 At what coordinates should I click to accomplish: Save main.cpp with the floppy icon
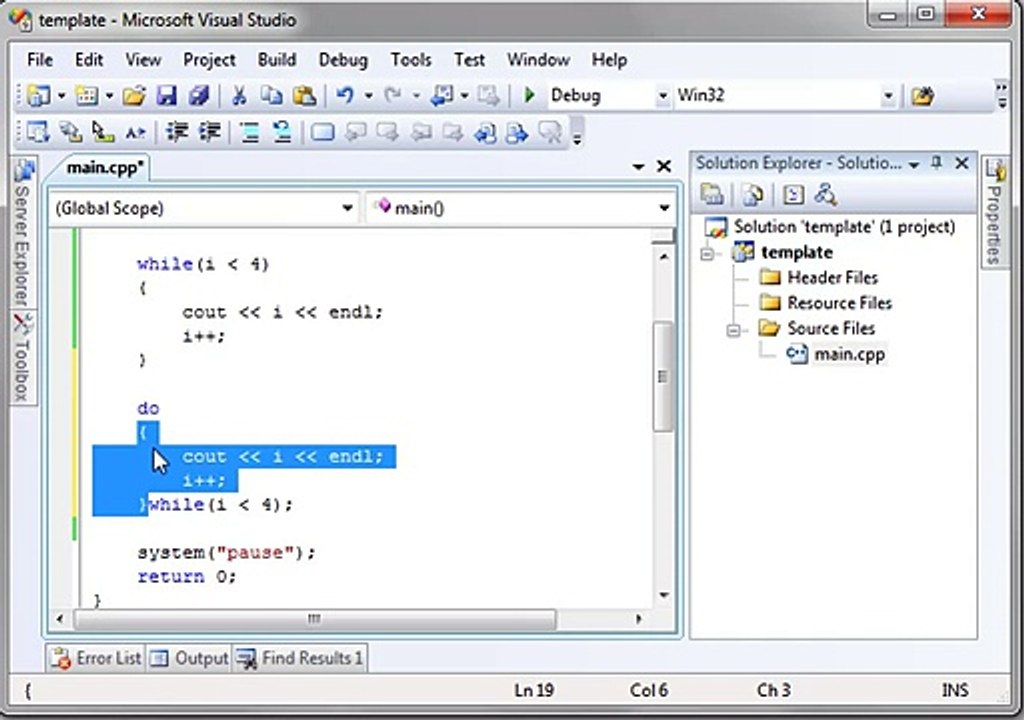167,96
